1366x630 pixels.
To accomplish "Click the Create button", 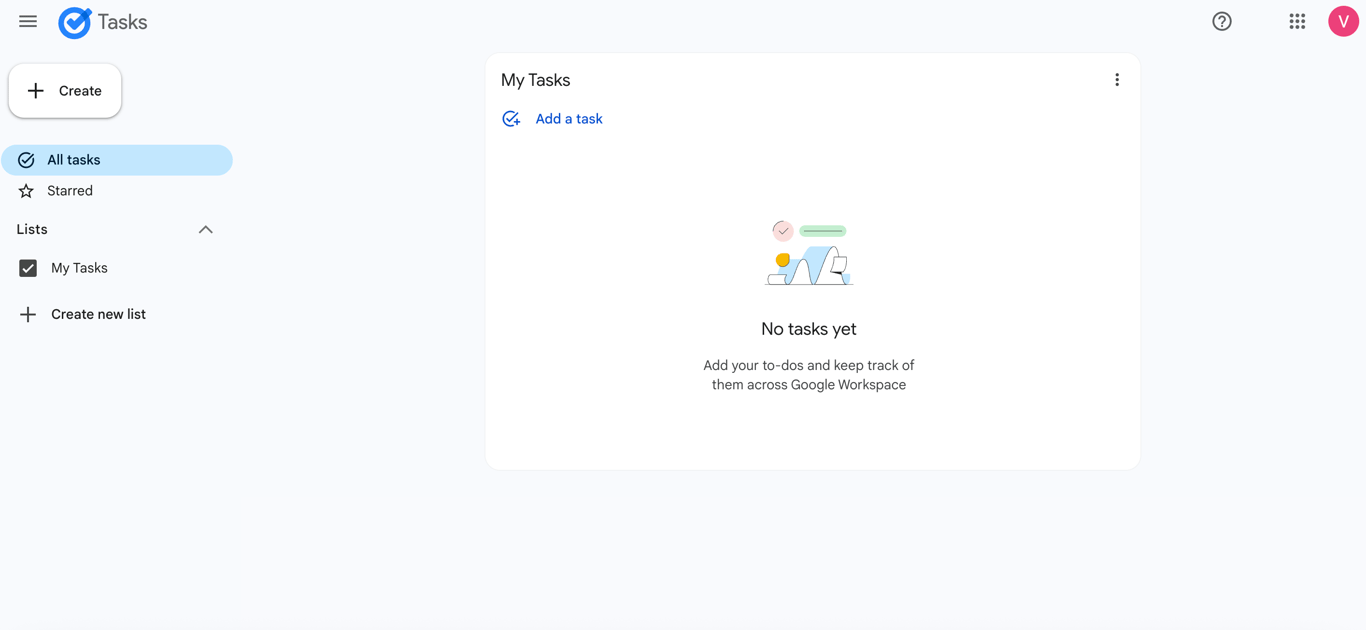I will tap(64, 90).
